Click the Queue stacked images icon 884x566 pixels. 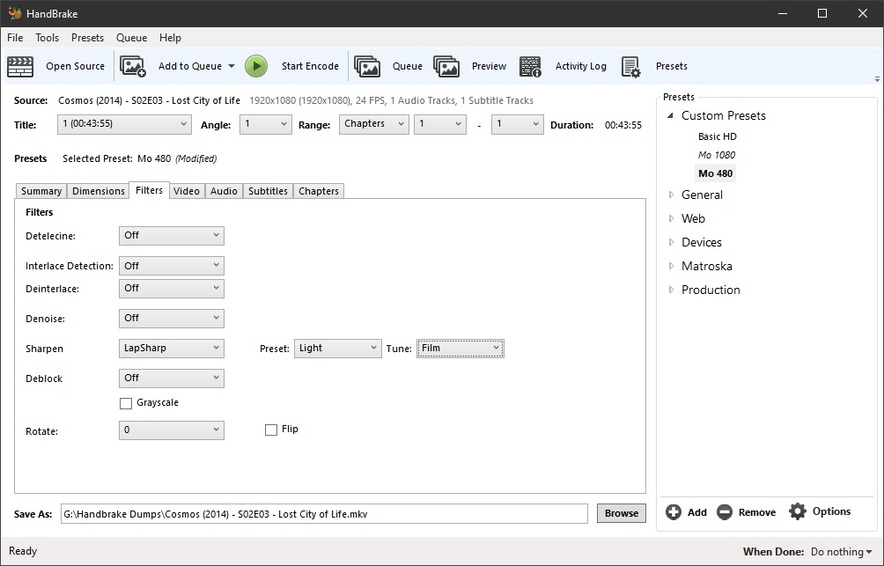pyautogui.click(x=367, y=67)
